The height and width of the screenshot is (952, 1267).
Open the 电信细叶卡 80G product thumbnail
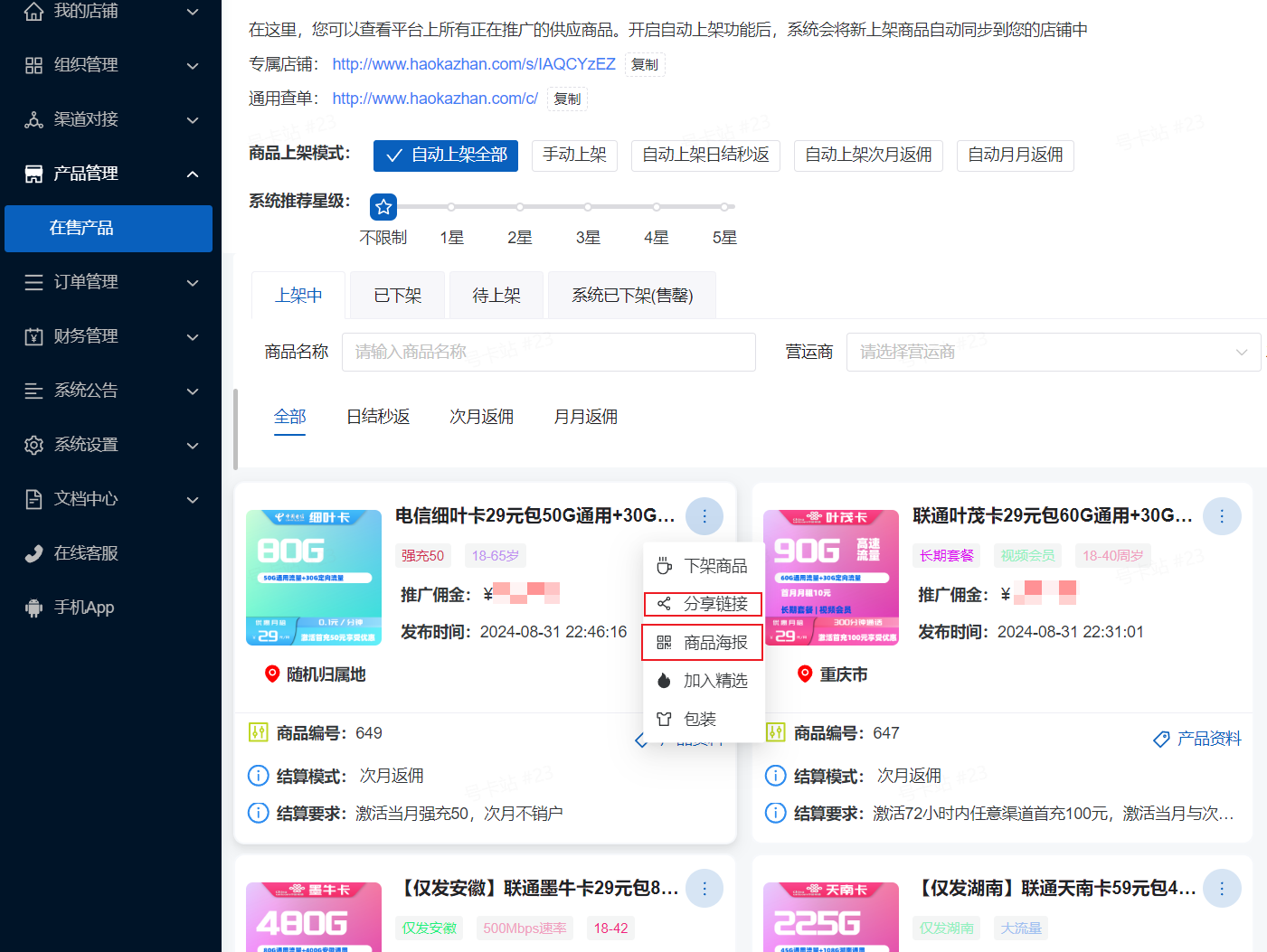tap(314, 578)
